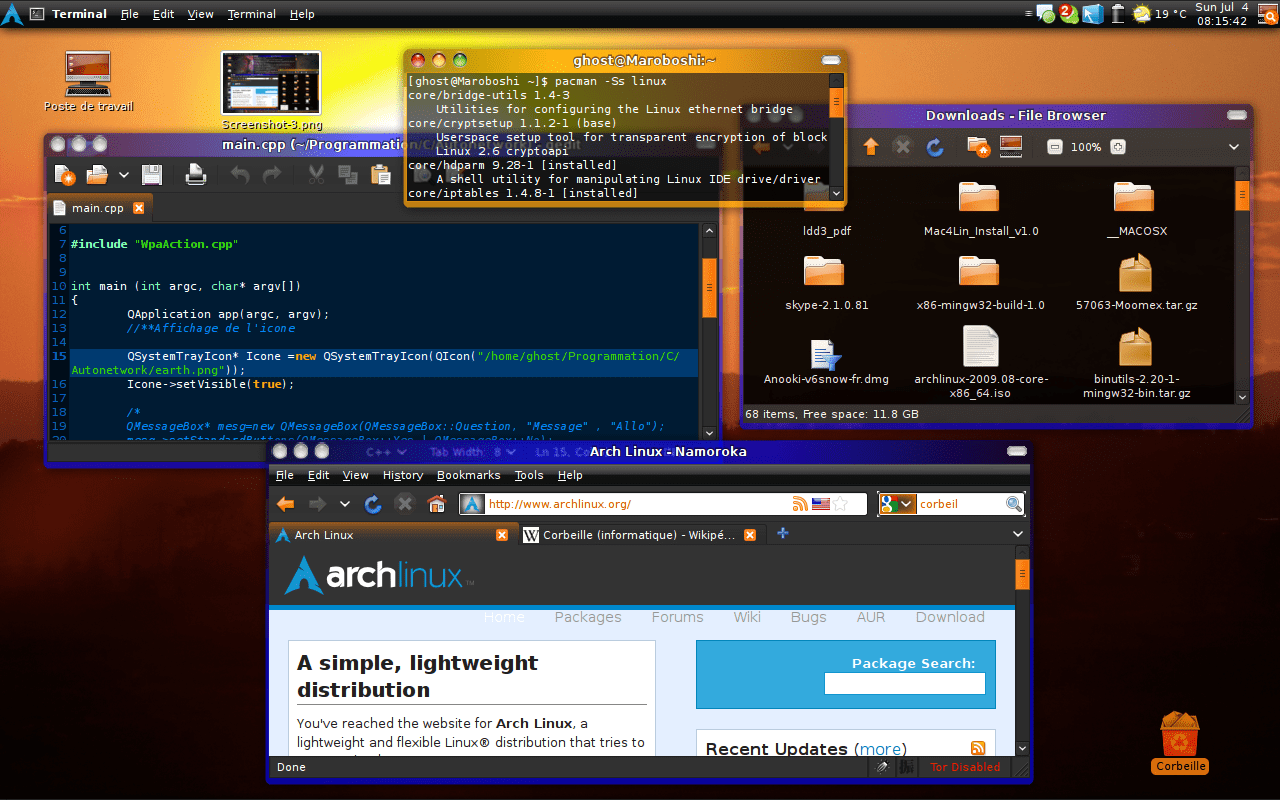1280x800 pixels.
Task: Click the RSS feed icon in URL bar
Action: [800, 504]
